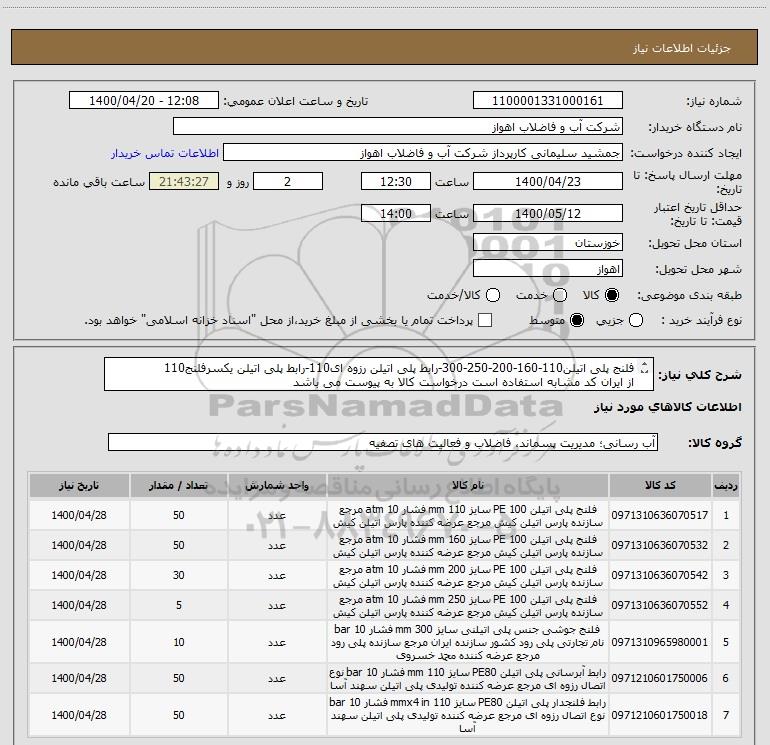This screenshot has width=770, height=745.
Task: Select the کالا category radio button
Action: 612,295
